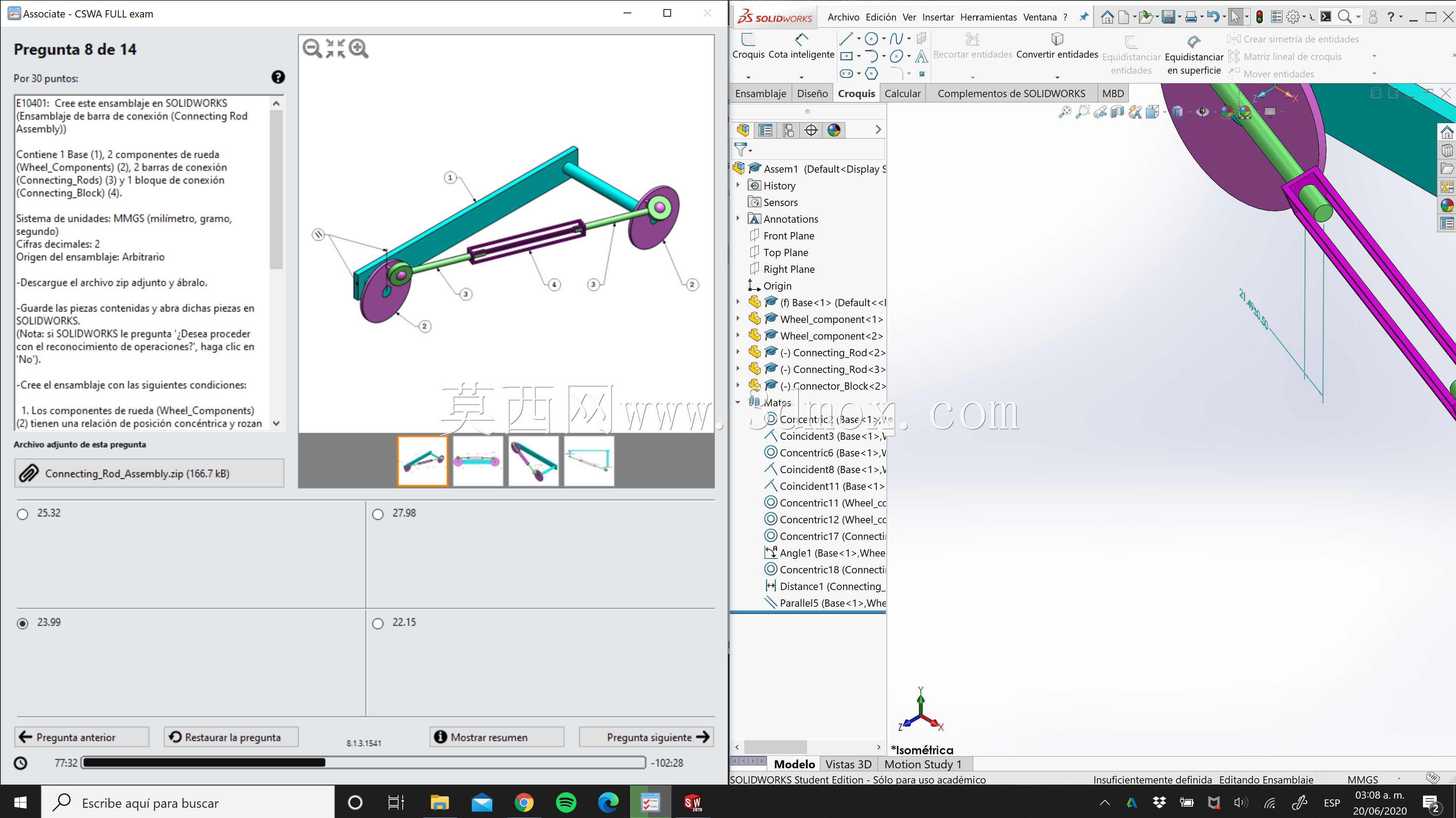Select the Sketch Text tool

pos(921,56)
